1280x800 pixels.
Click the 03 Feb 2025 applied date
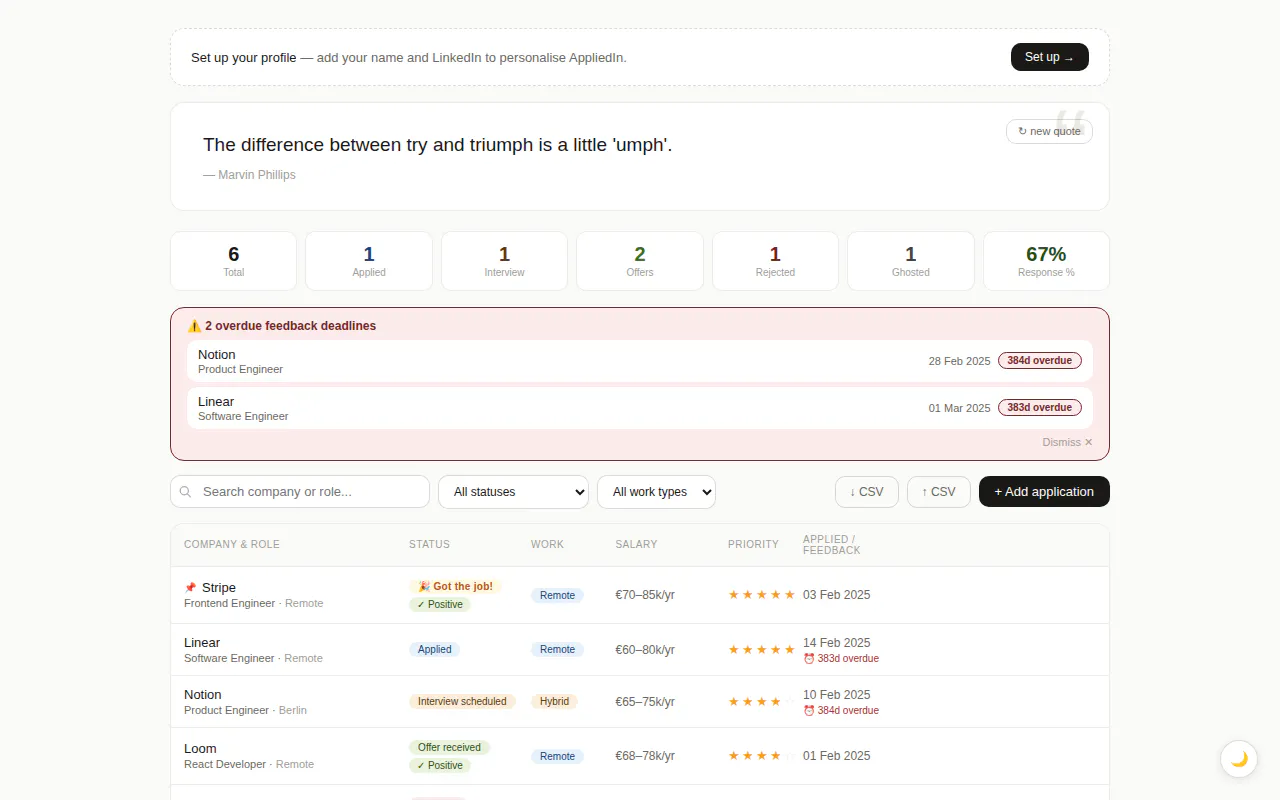point(837,595)
